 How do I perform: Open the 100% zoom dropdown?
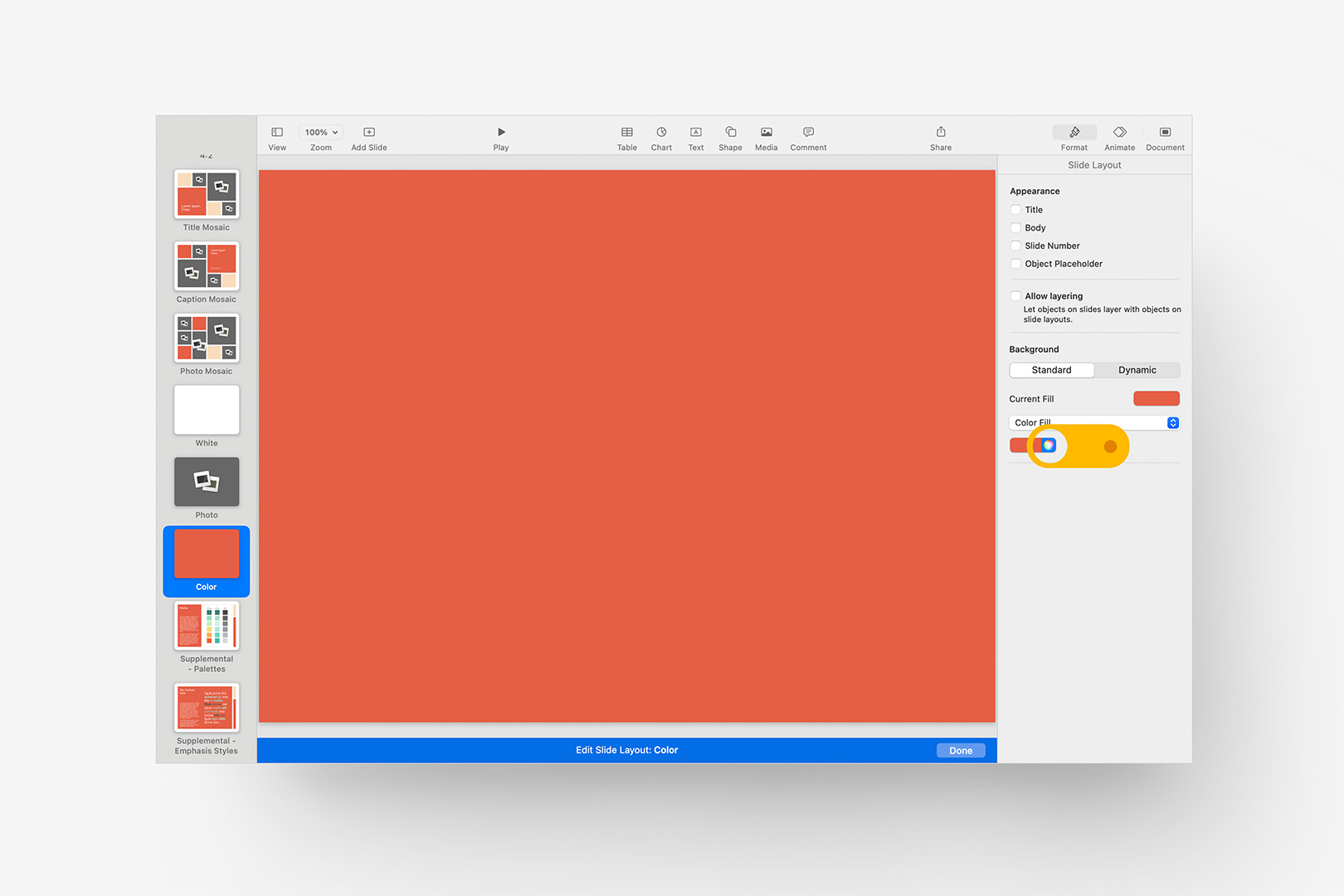(x=321, y=132)
